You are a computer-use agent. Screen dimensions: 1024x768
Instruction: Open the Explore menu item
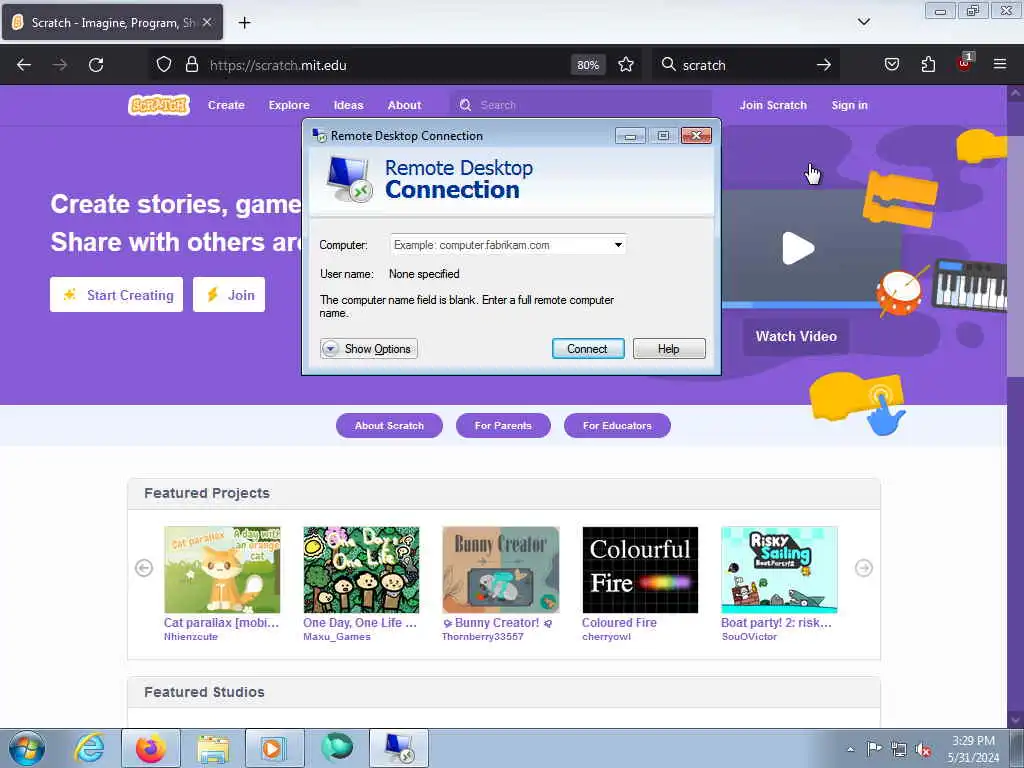click(289, 105)
